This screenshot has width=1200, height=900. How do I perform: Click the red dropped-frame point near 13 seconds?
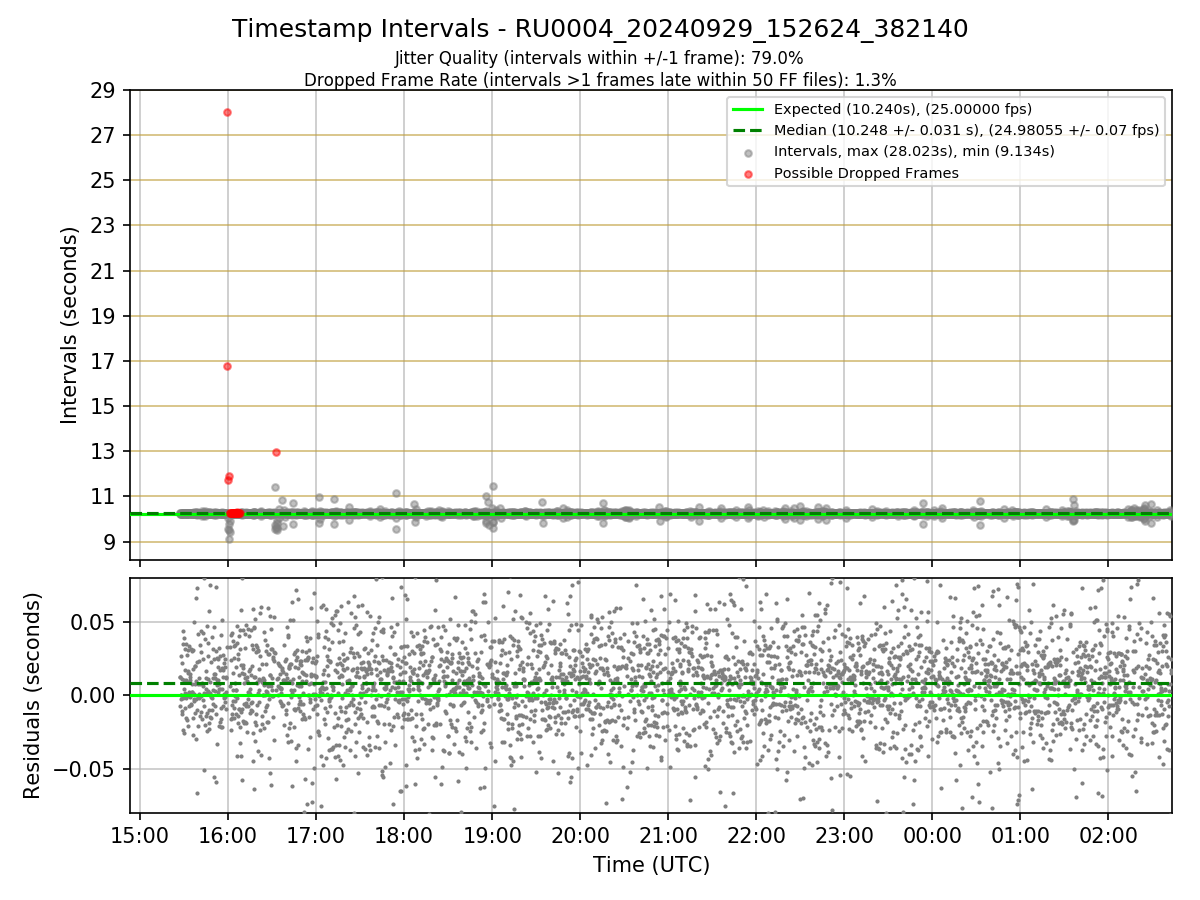276,452
